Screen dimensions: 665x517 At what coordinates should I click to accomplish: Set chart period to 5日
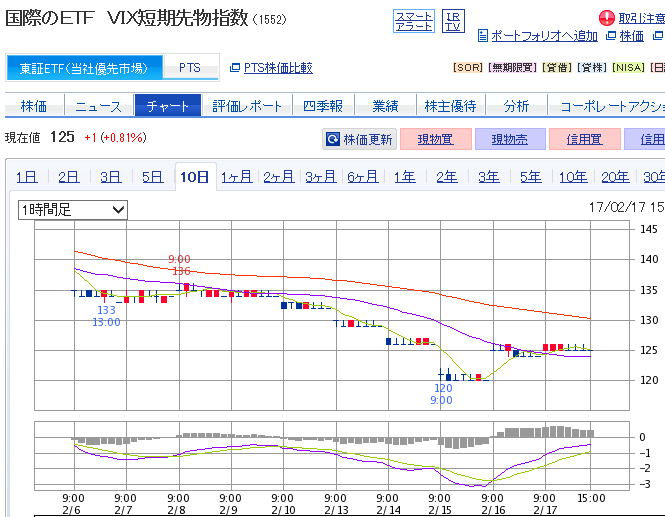(x=153, y=177)
